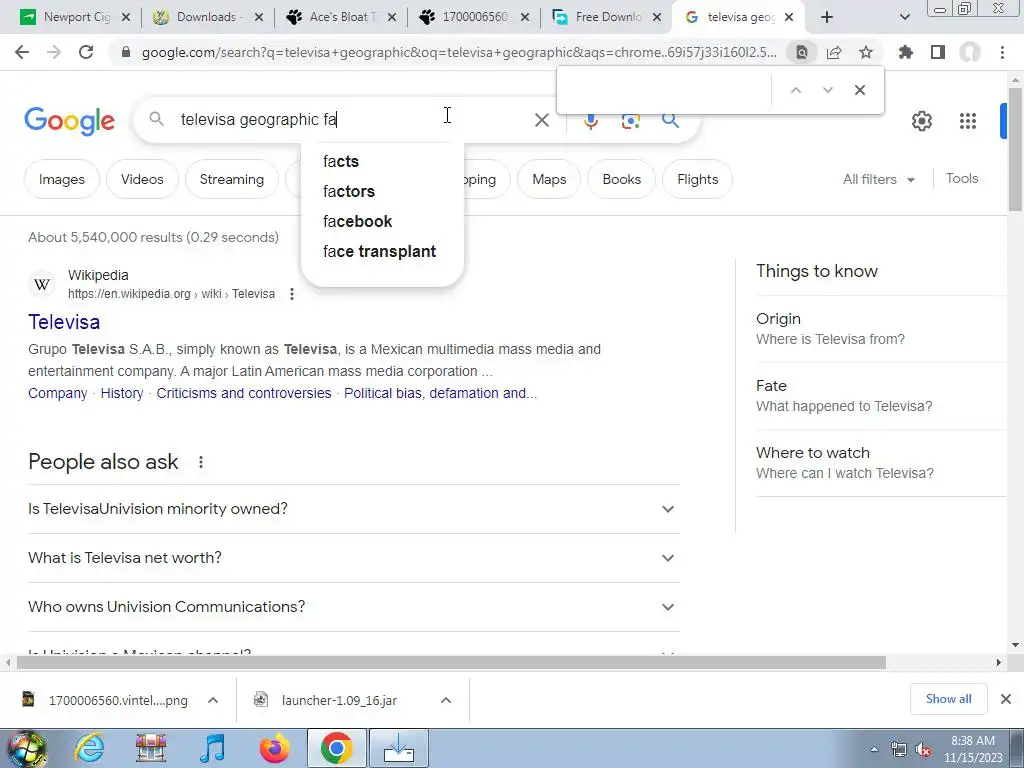Expand 'What is Televisa net worth?' question
Image resolution: width=1024 pixels, height=768 pixels.
[x=354, y=558]
